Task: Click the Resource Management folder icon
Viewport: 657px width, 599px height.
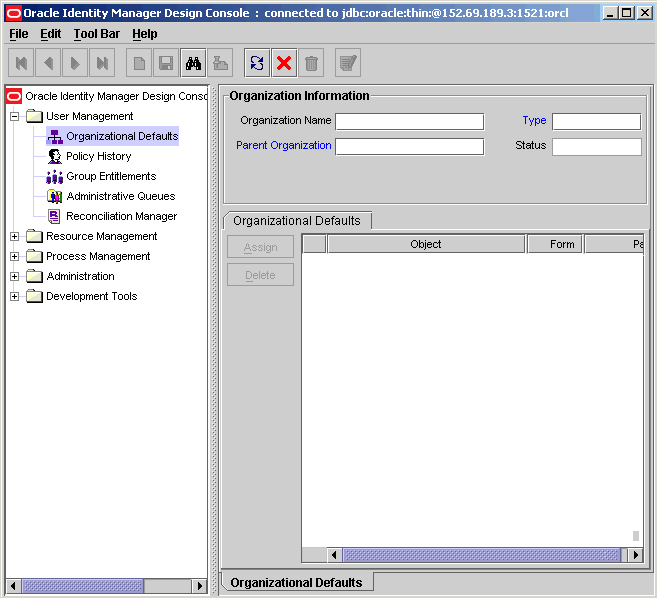Action: (34, 236)
